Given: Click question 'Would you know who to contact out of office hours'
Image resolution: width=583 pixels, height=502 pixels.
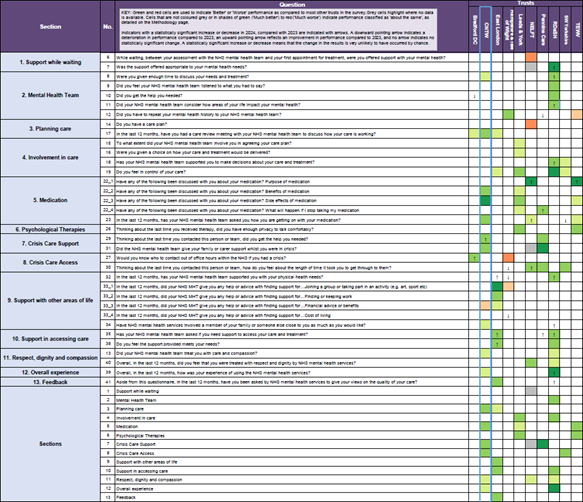Looking at the screenshot, I should click(292, 258).
